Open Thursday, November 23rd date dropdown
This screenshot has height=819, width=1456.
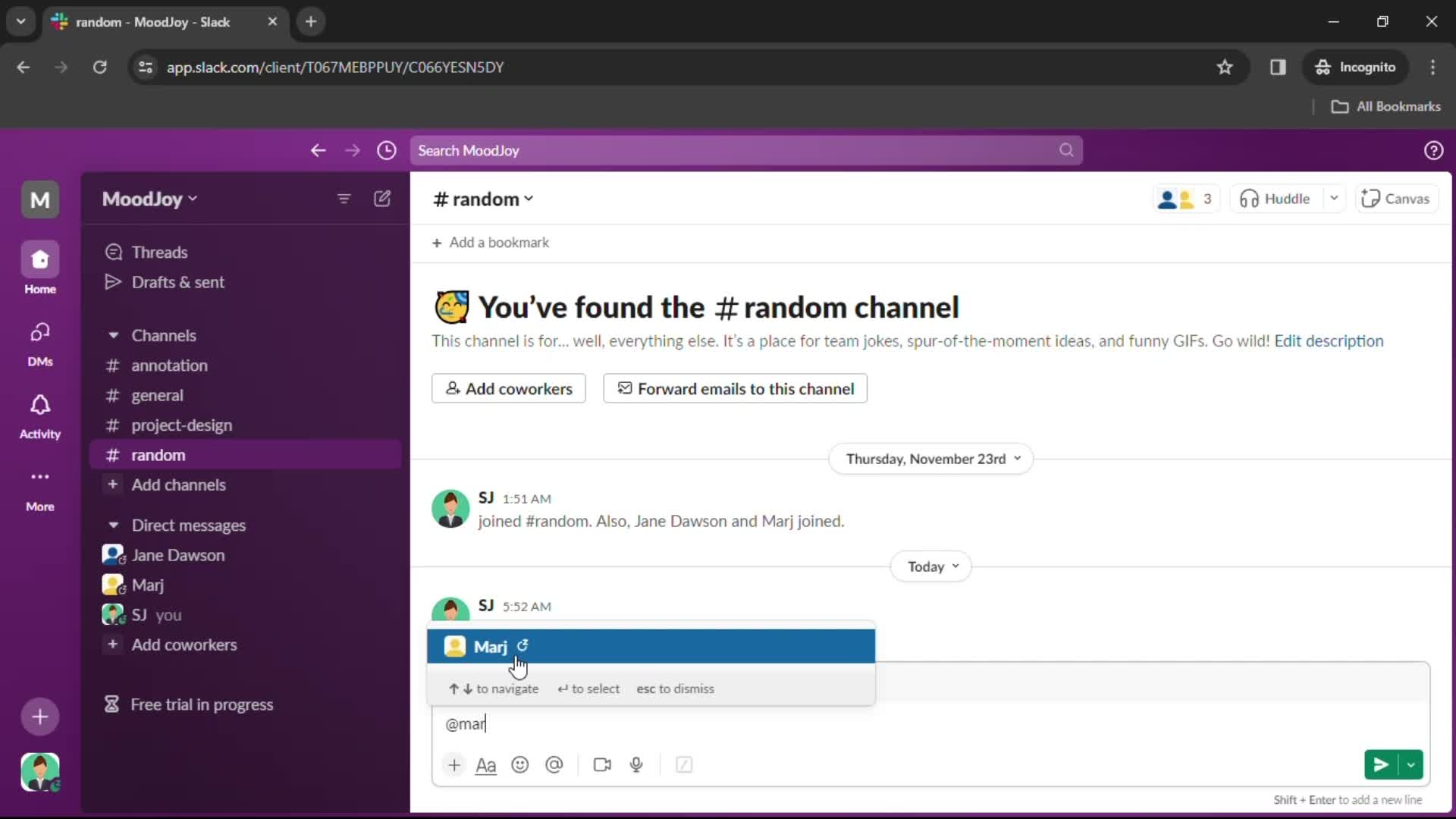[931, 460]
